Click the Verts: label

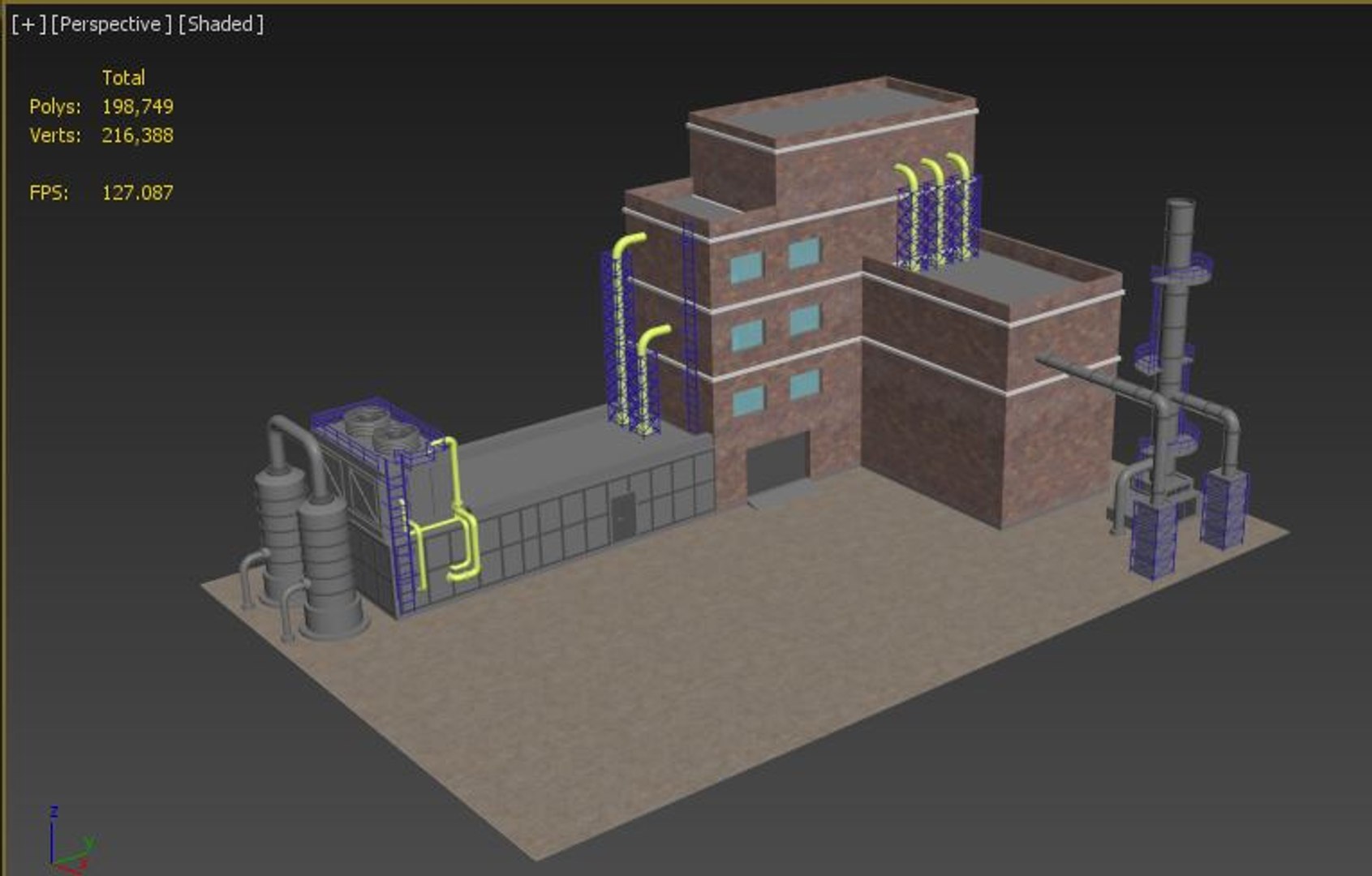tap(55, 135)
